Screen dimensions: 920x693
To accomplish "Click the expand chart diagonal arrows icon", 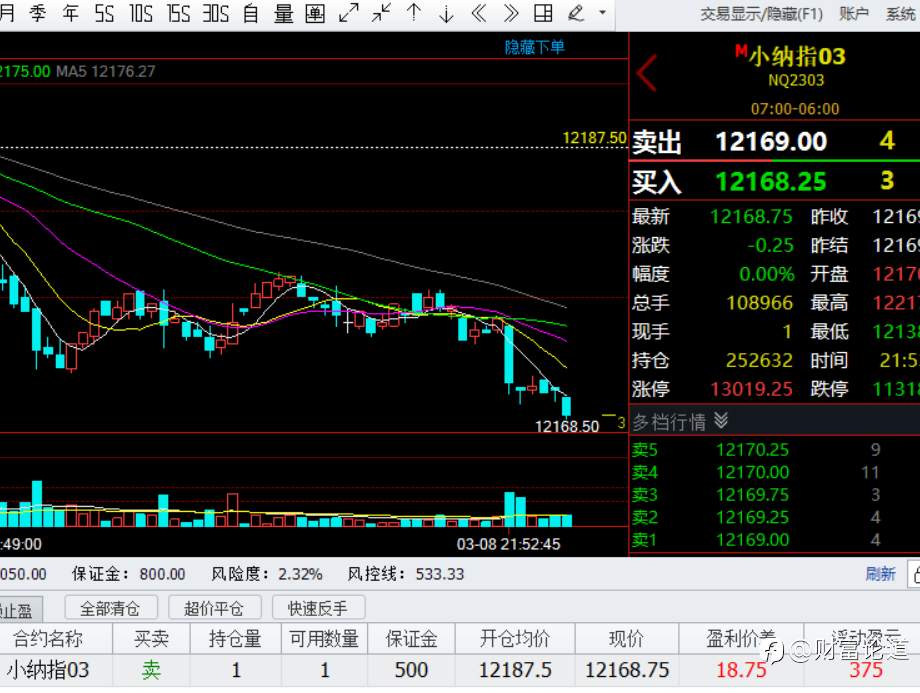I will (349, 13).
